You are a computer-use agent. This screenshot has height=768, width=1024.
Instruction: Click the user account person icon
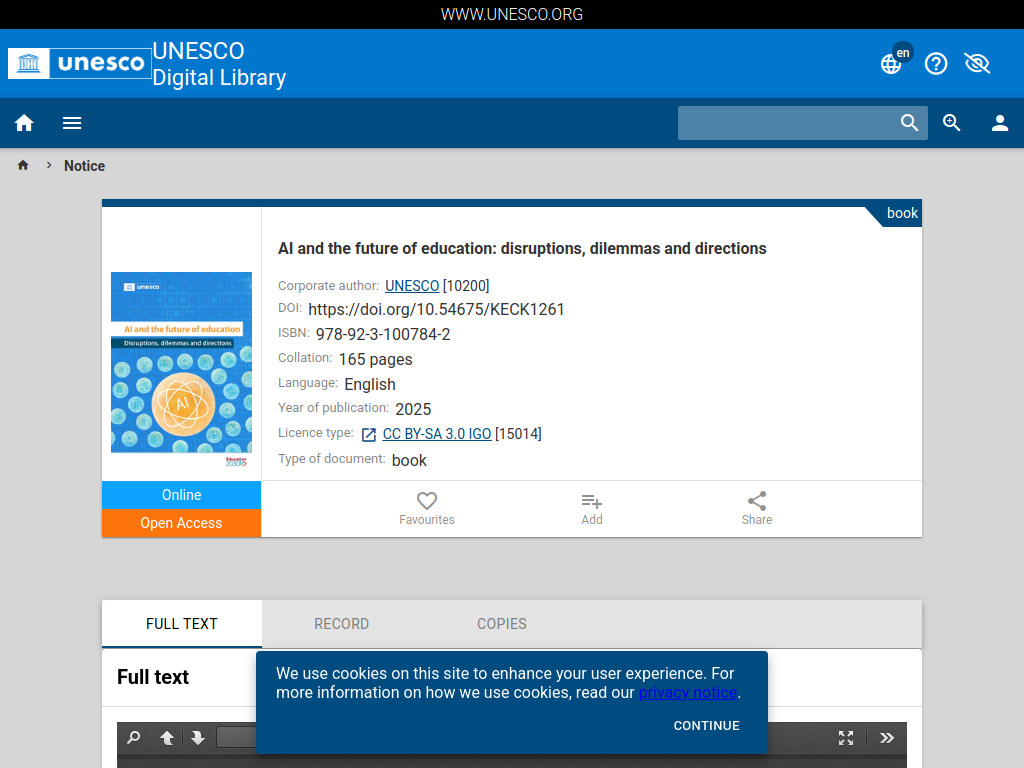coord(1000,122)
